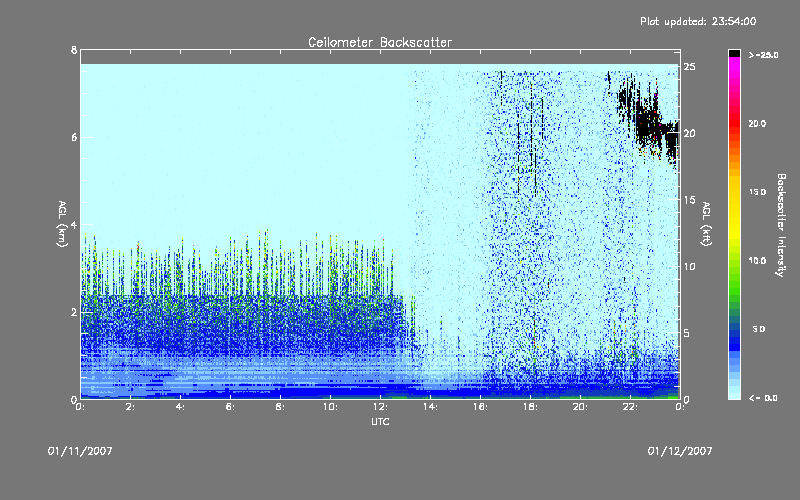Click the "14:" hour tick on UTC axis
This screenshot has width=800, height=500.
431,407
